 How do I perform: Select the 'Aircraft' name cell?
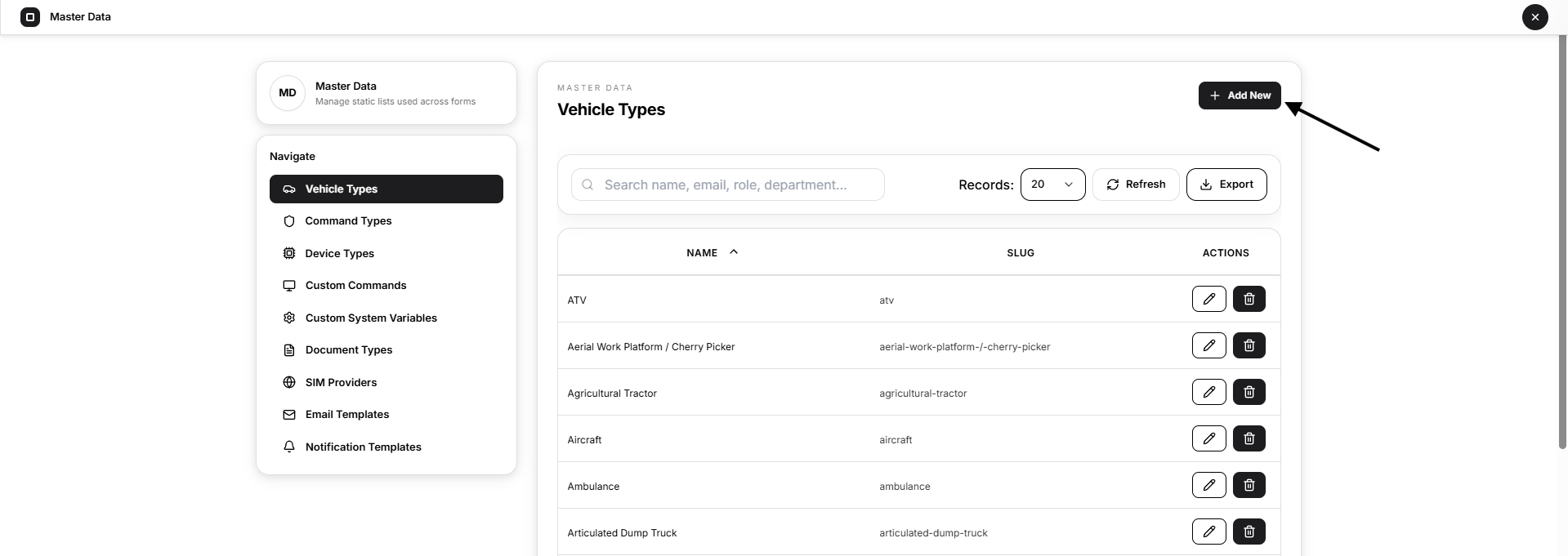point(584,440)
